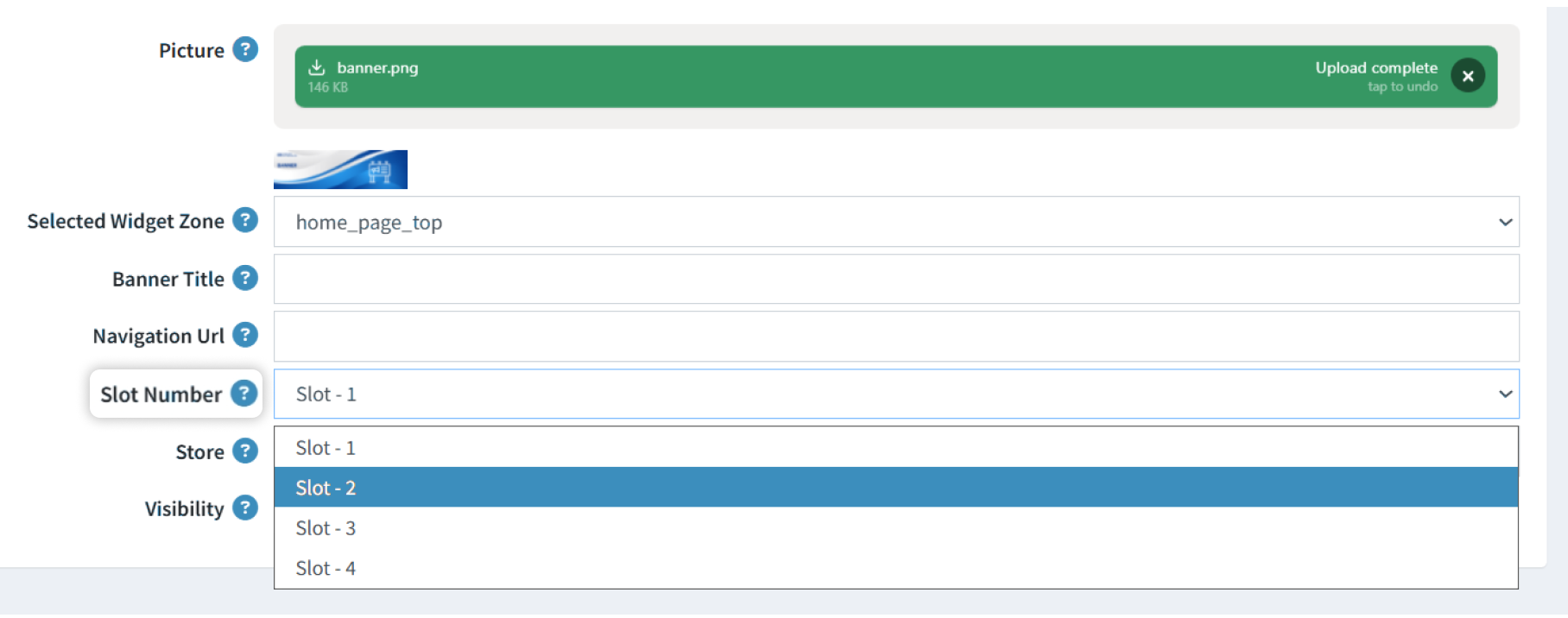Click the Banner Title help icon

pos(245,278)
